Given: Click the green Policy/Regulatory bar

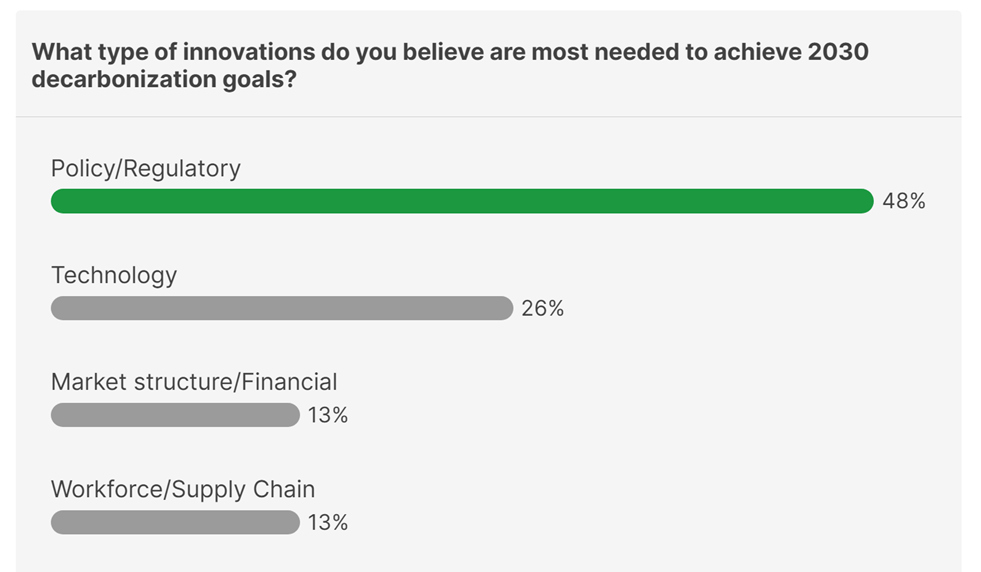Looking at the screenshot, I should tap(462, 201).
